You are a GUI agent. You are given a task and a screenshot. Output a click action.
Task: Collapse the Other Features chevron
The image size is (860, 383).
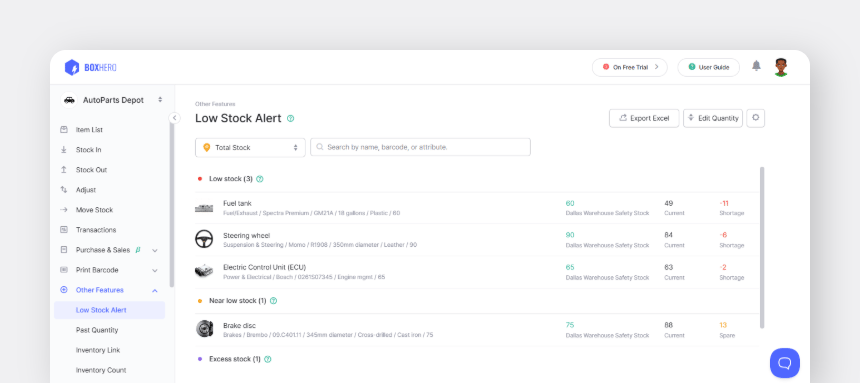click(155, 290)
